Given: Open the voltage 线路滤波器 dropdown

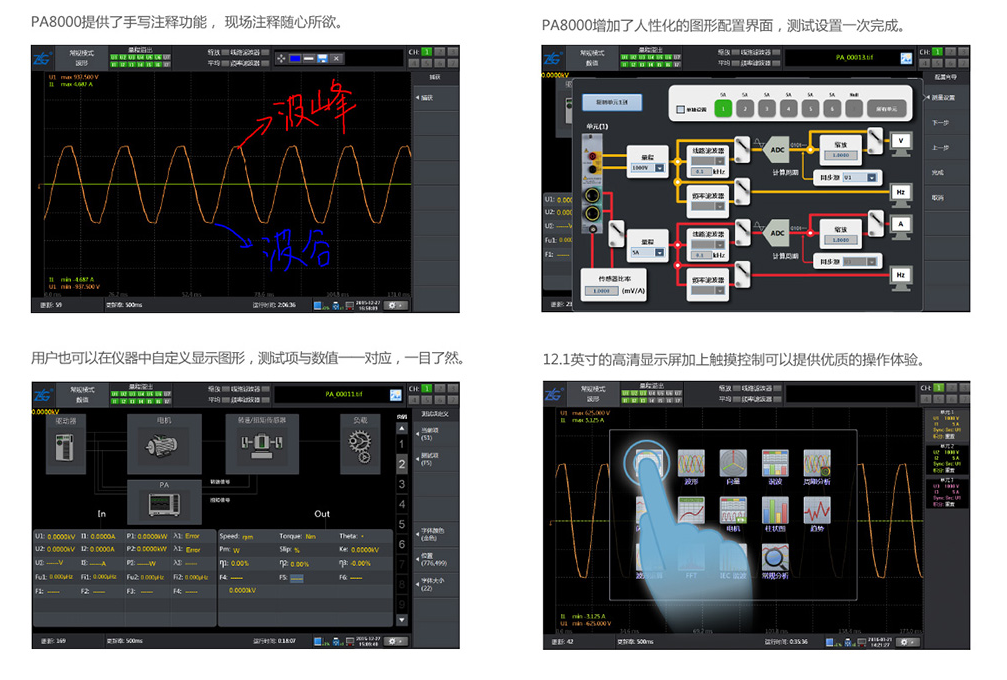Looking at the screenshot, I should (708, 161).
